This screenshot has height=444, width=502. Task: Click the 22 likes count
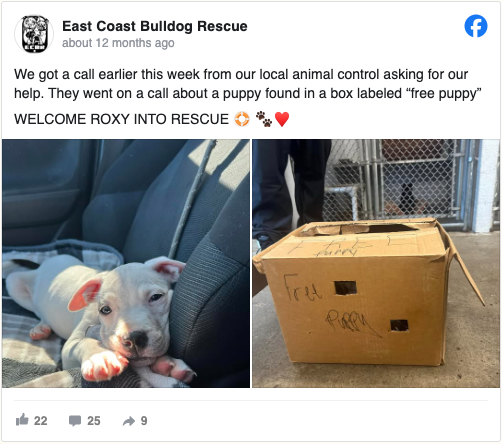pos(40,421)
